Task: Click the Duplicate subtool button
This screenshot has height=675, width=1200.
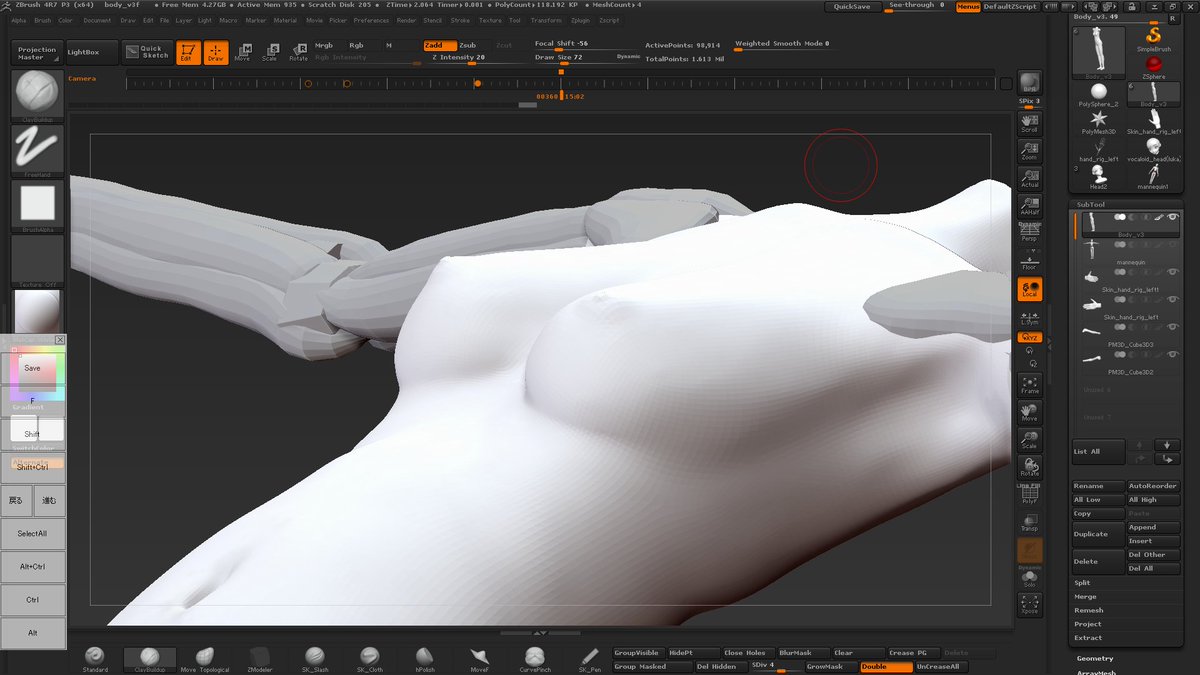Action: (x=1098, y=534)
